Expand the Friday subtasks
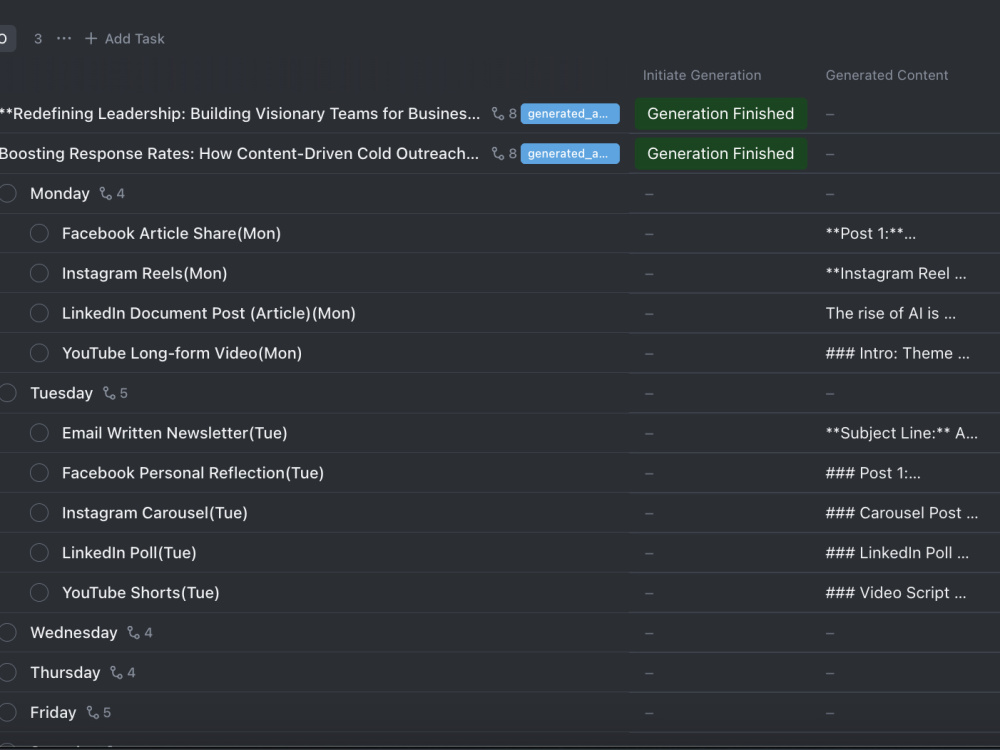 tap(92, 712)
